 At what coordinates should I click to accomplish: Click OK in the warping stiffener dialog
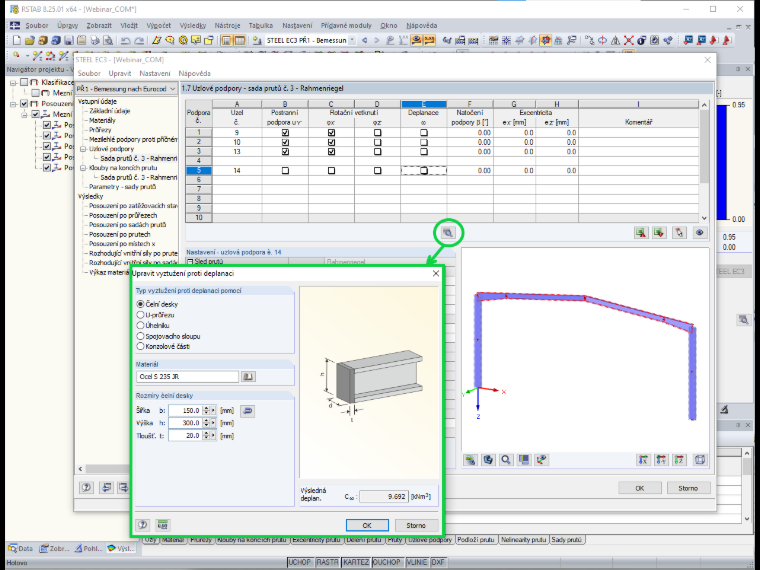point(367,525)
